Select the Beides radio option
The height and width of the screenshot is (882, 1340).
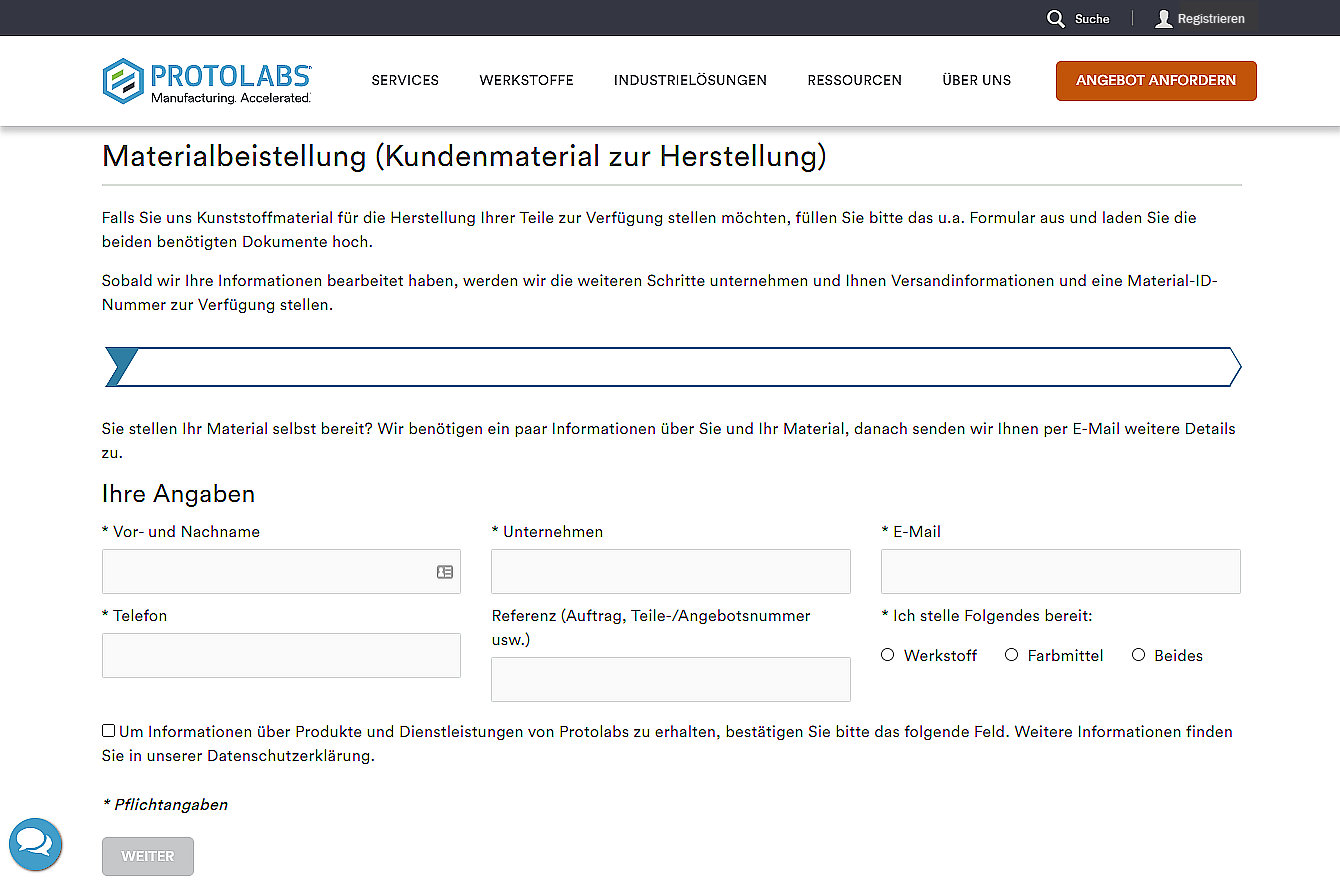(x=1138, y=655)
